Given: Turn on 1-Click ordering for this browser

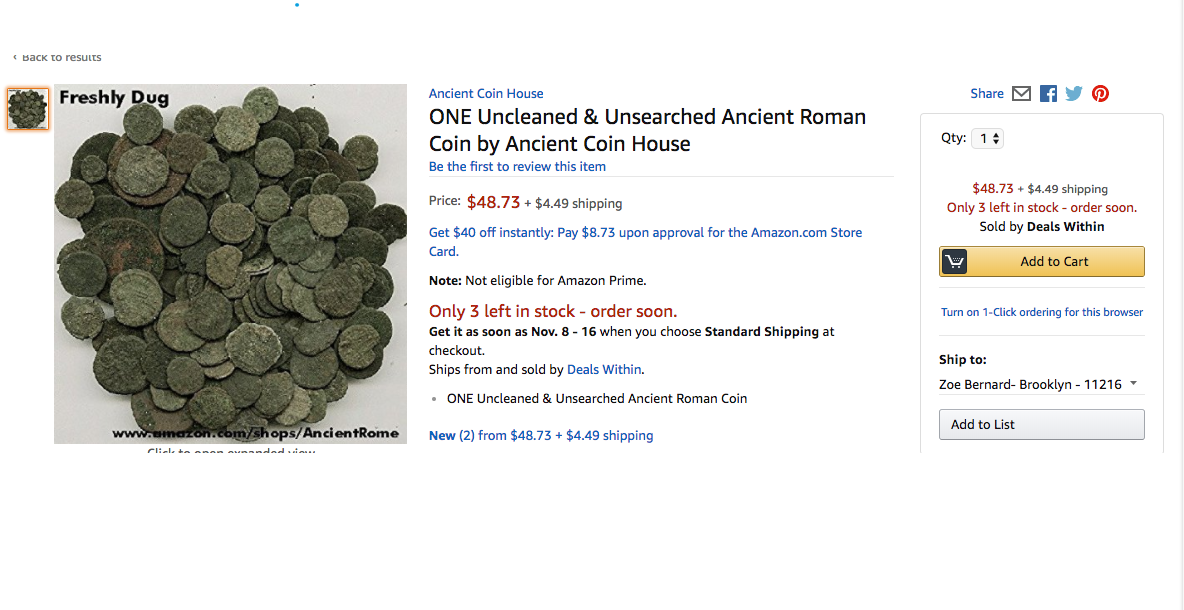Looking at the screenshot, I should click(1041, 312).
